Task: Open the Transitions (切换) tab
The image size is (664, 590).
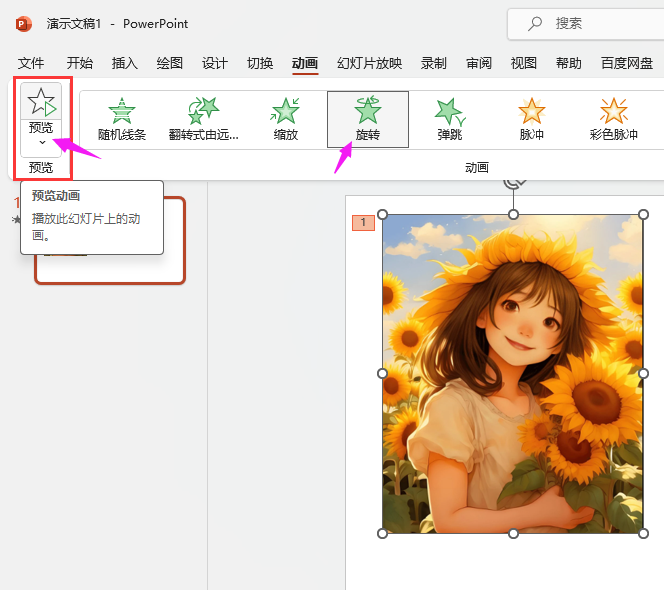Action: tap(260, 63)
